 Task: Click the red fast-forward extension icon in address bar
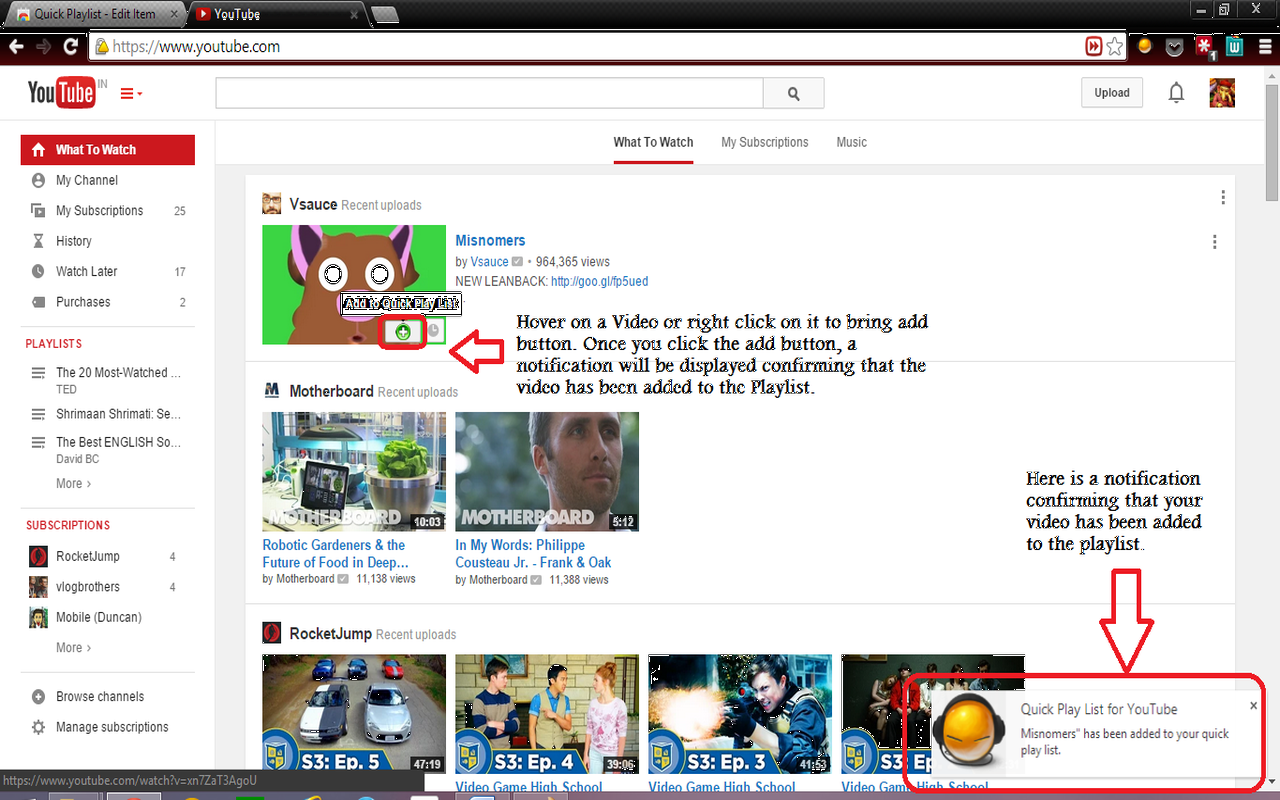(x=1094, y=47)
